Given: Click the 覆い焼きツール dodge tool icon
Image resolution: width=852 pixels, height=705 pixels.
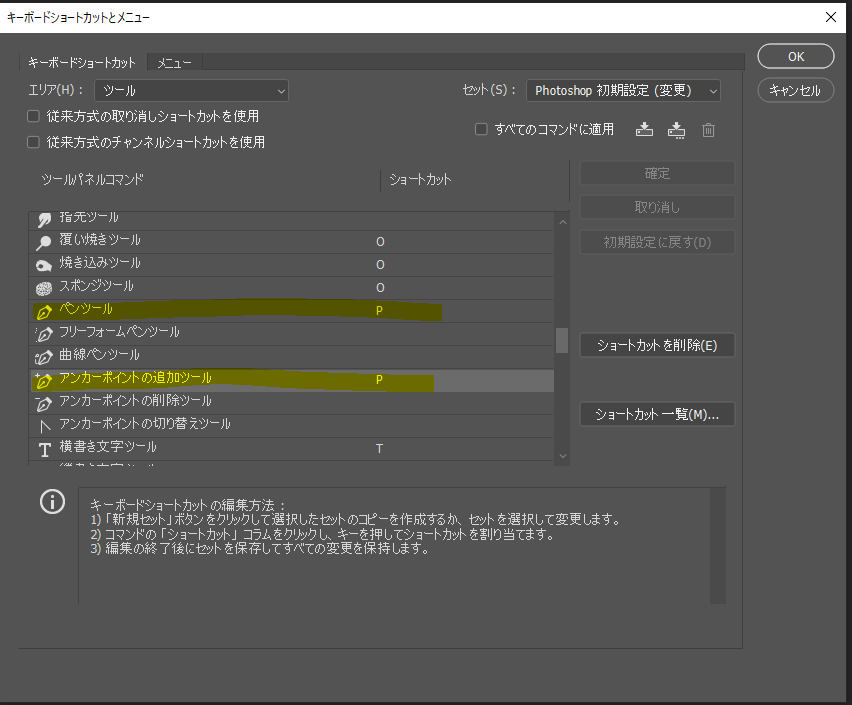Looking at the screenshot, I should point(44,240).
